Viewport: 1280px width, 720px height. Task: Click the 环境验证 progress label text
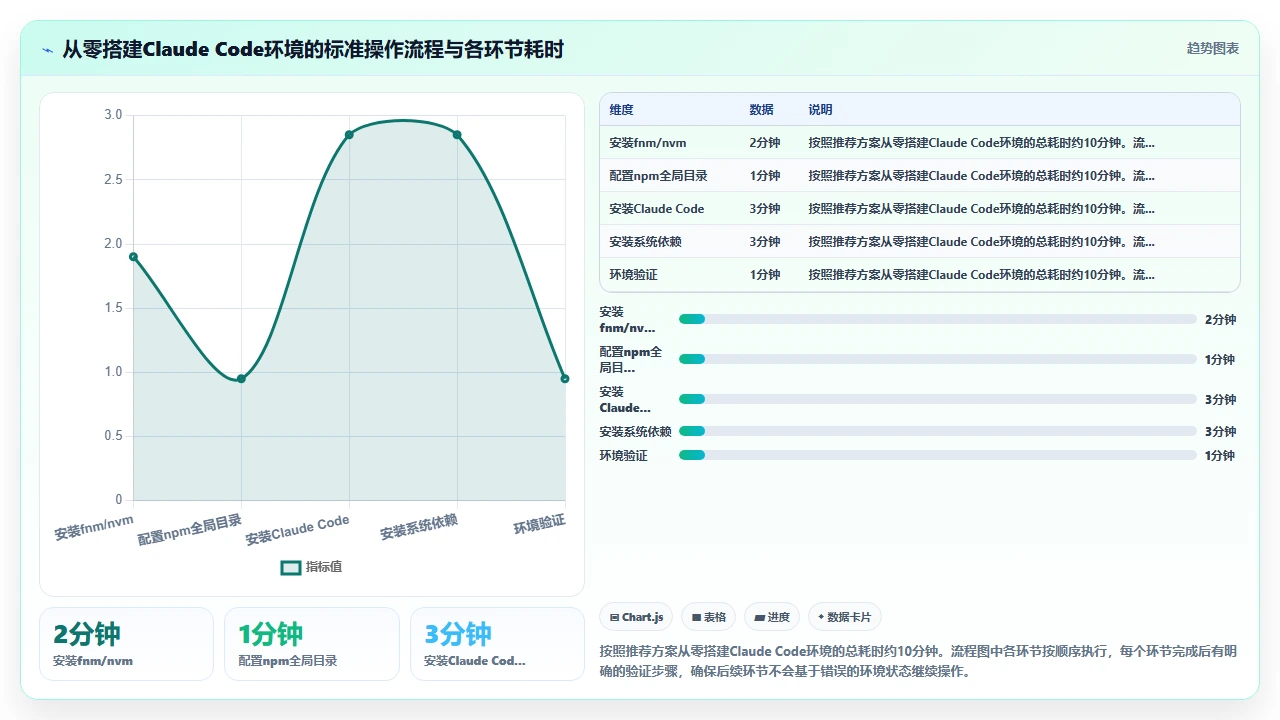(624, 455)
